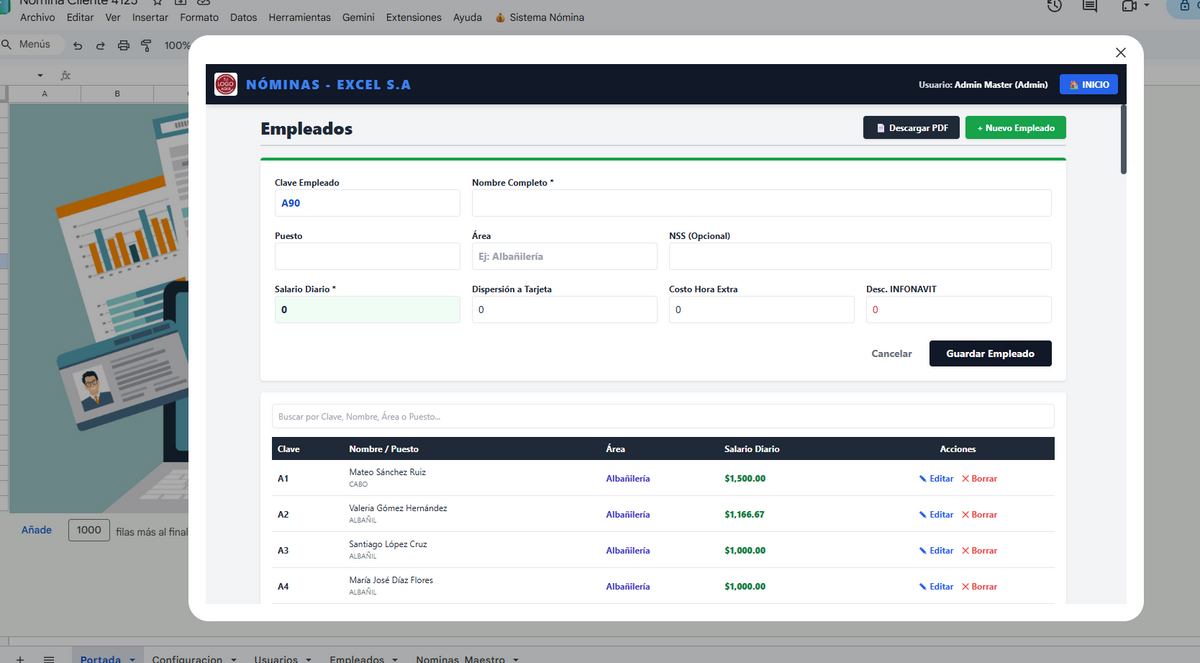The height and width of the screenshot is (663, 1200).
Task: Focus the Desc. INFONAVIT field
Action: coord(958,309)
